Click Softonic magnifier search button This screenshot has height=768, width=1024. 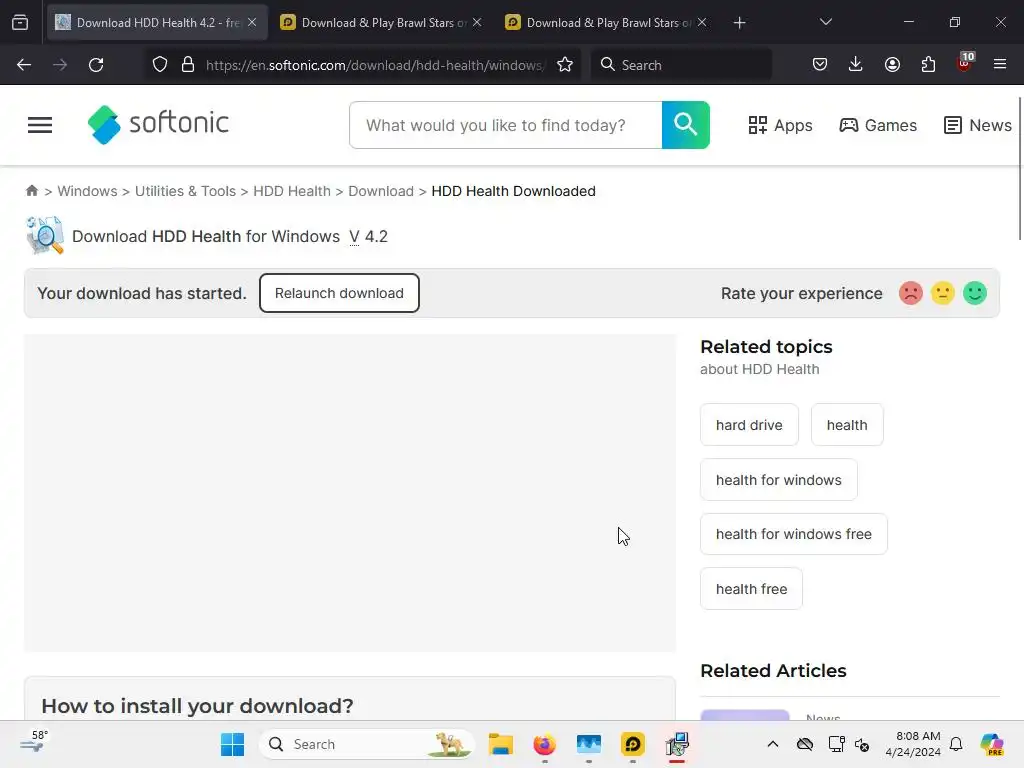pos(686,125)
